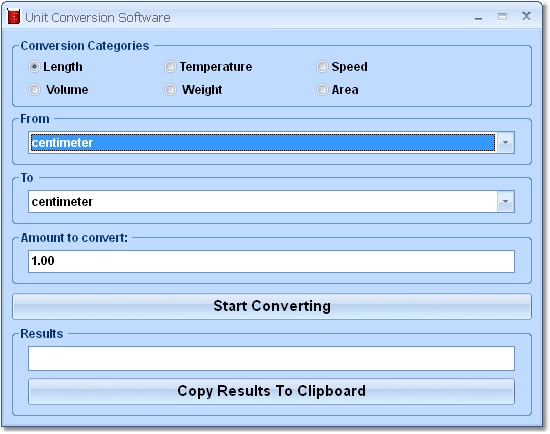The image size is (550, 434).
Task: Click the disabled maximize window icon
Action: 502,16
